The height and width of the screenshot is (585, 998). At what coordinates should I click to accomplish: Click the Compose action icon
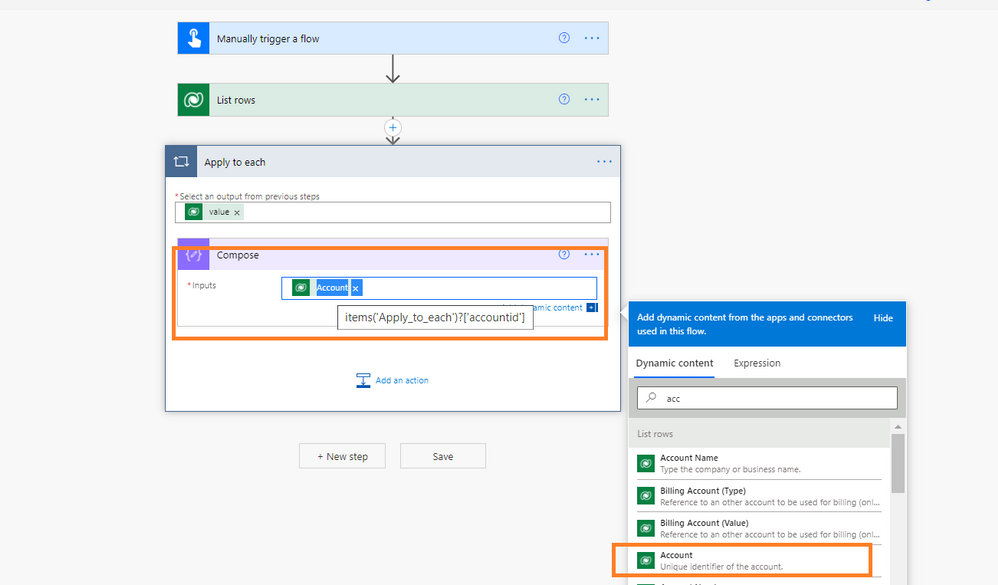[193, 255]
